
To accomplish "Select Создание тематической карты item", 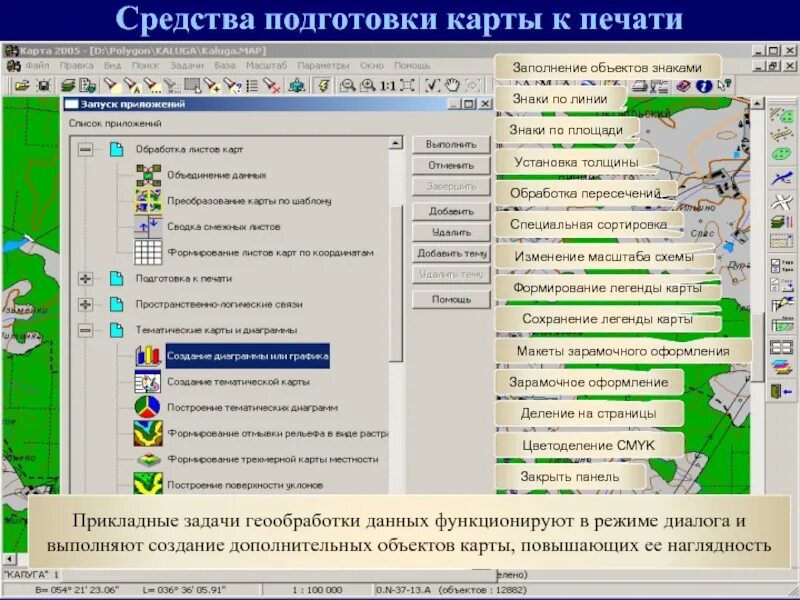I will pyautogui.click(x=238, y=382).
